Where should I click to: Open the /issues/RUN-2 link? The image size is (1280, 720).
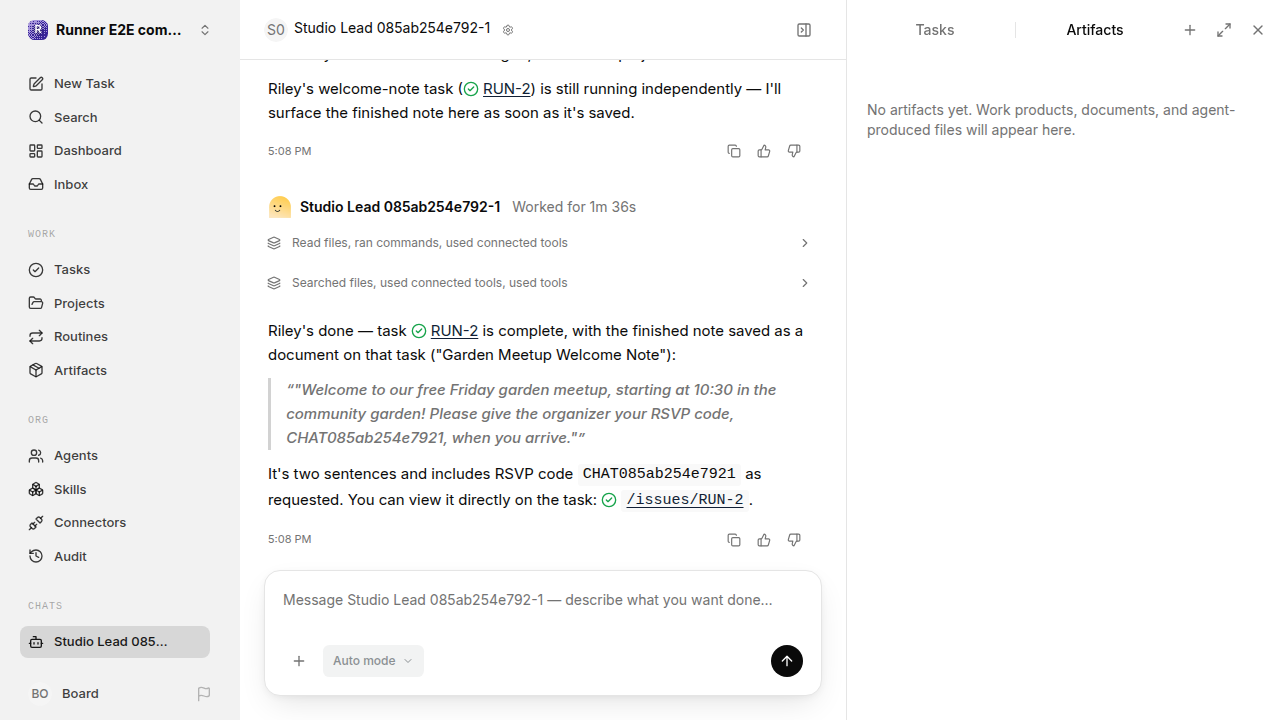pyautogui.click(x=685, y=500)
